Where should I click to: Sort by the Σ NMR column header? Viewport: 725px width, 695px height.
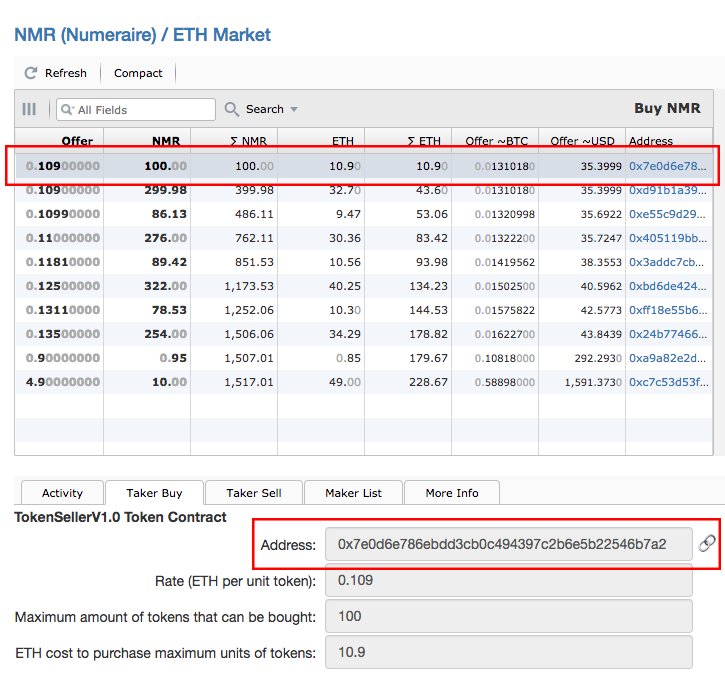click(234, 141)
